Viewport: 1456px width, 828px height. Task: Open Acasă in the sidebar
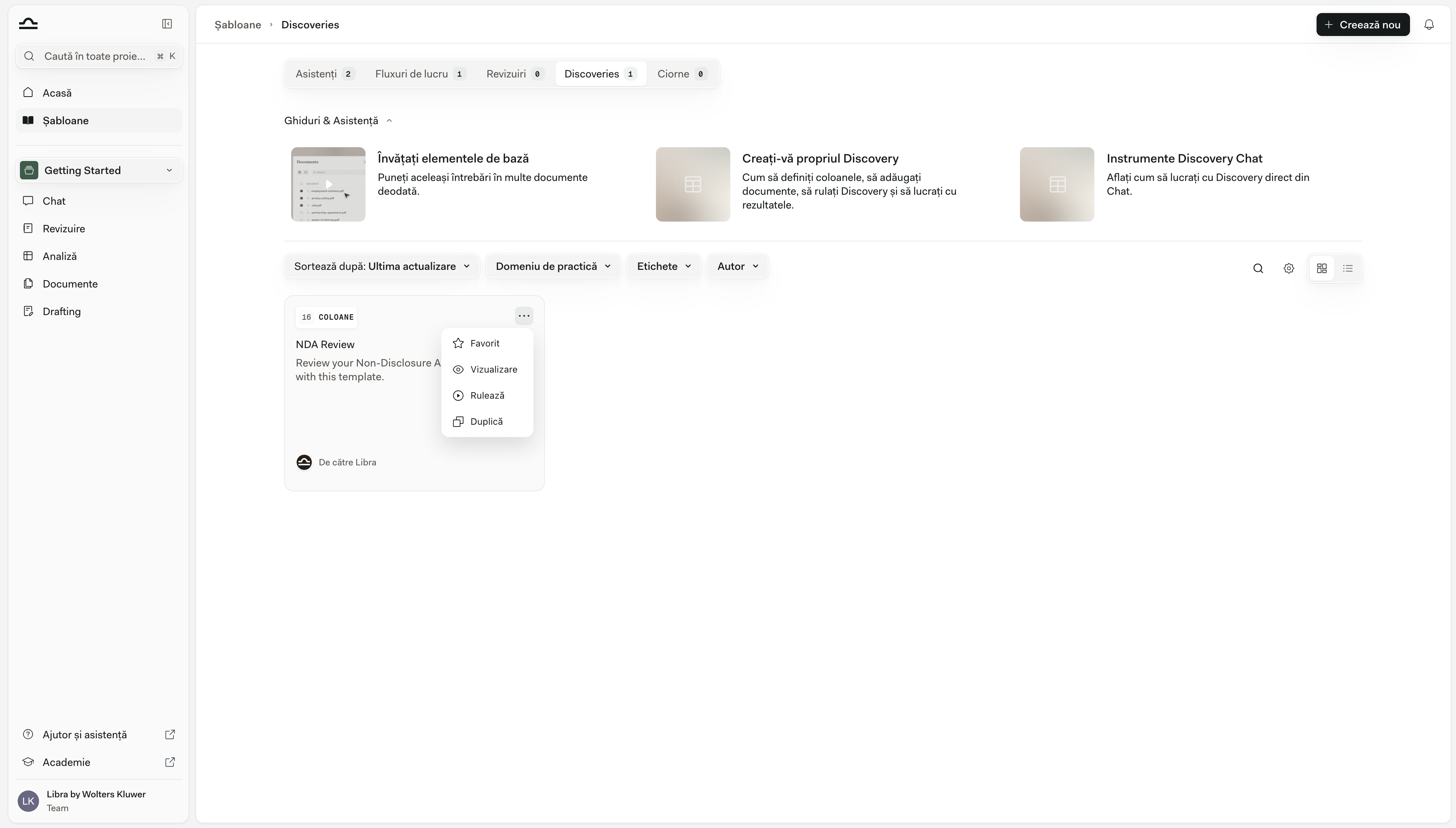99,93
